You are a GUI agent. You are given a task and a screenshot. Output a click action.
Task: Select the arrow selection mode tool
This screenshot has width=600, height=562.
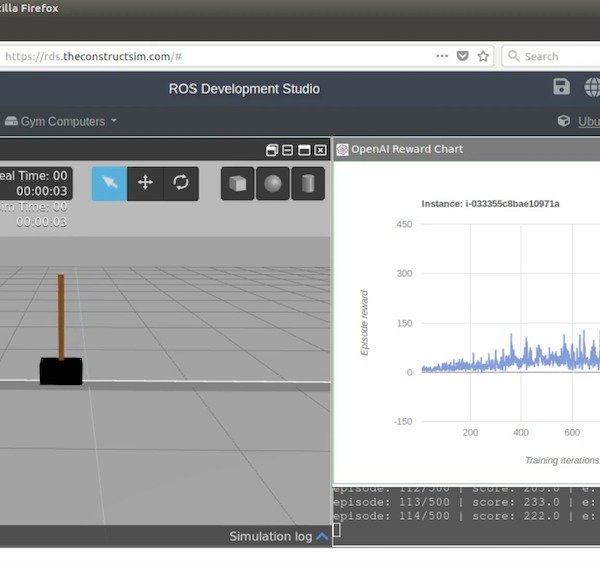tap(109, 183)
